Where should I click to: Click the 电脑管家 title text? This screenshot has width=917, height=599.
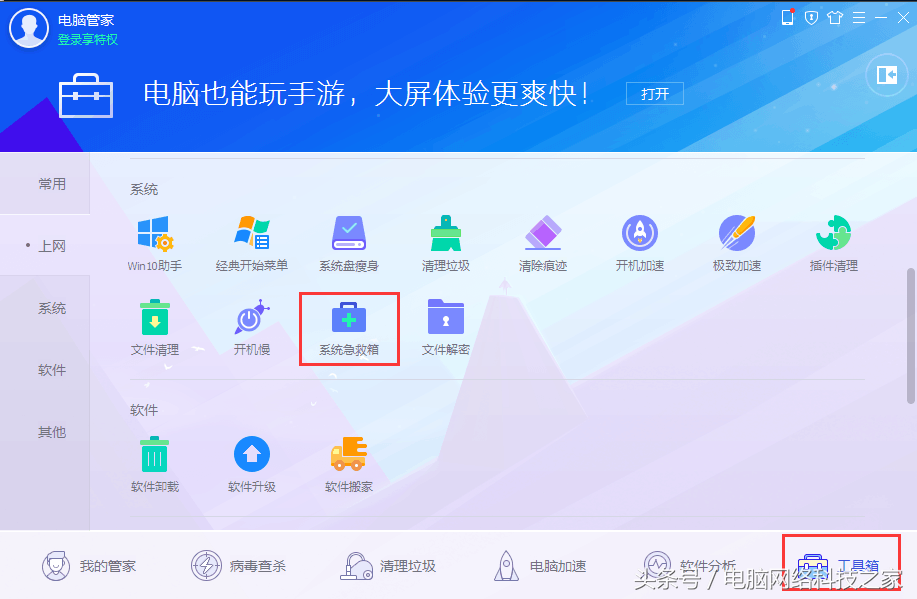click(x=86, y=20)
